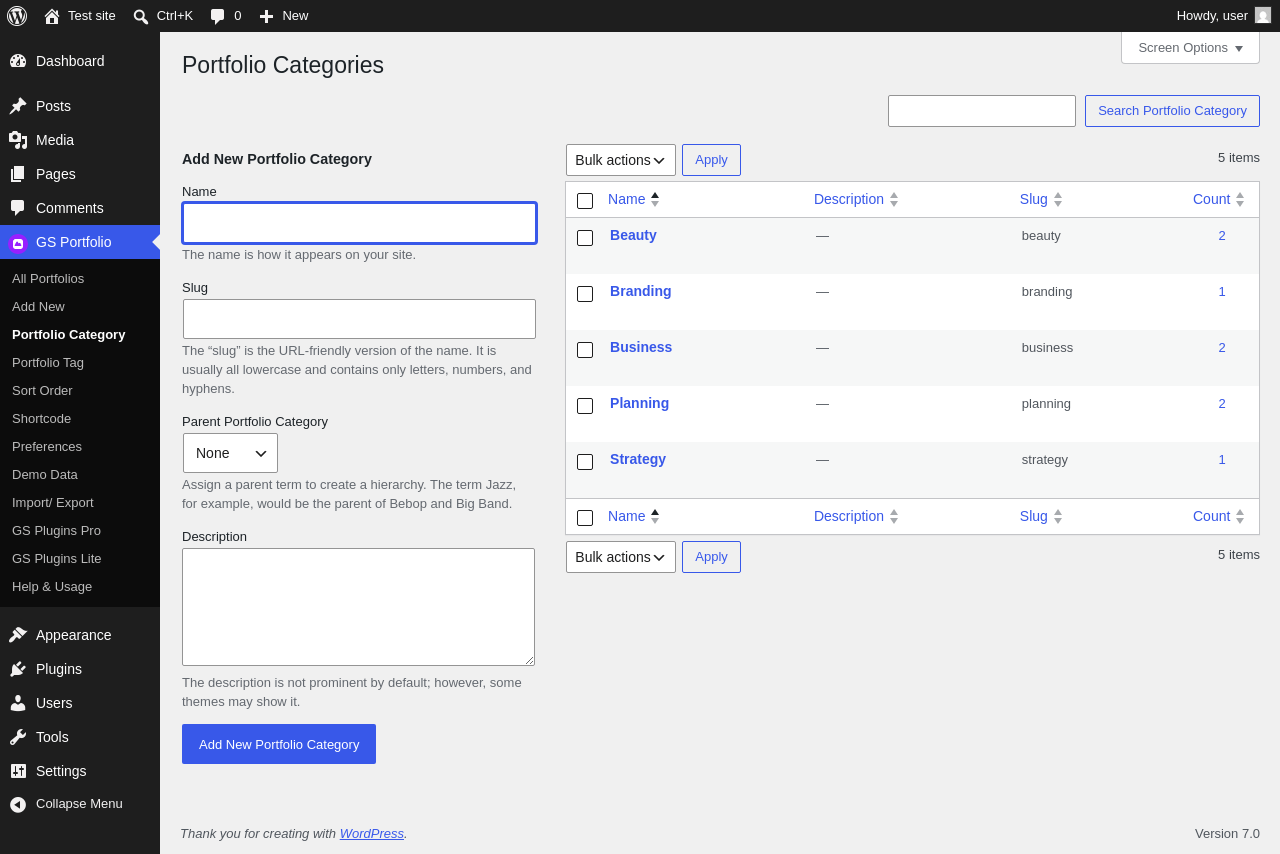Open Import/ Export submenu item
This screenshot has height=854, width=1280.
tap(53, 502)
